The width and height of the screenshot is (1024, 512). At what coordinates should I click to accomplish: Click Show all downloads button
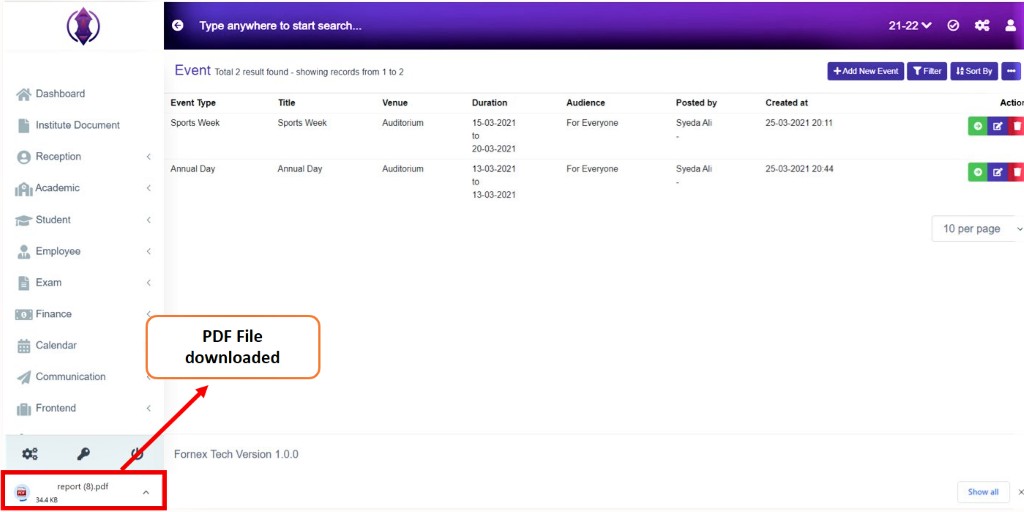(983, 492)
